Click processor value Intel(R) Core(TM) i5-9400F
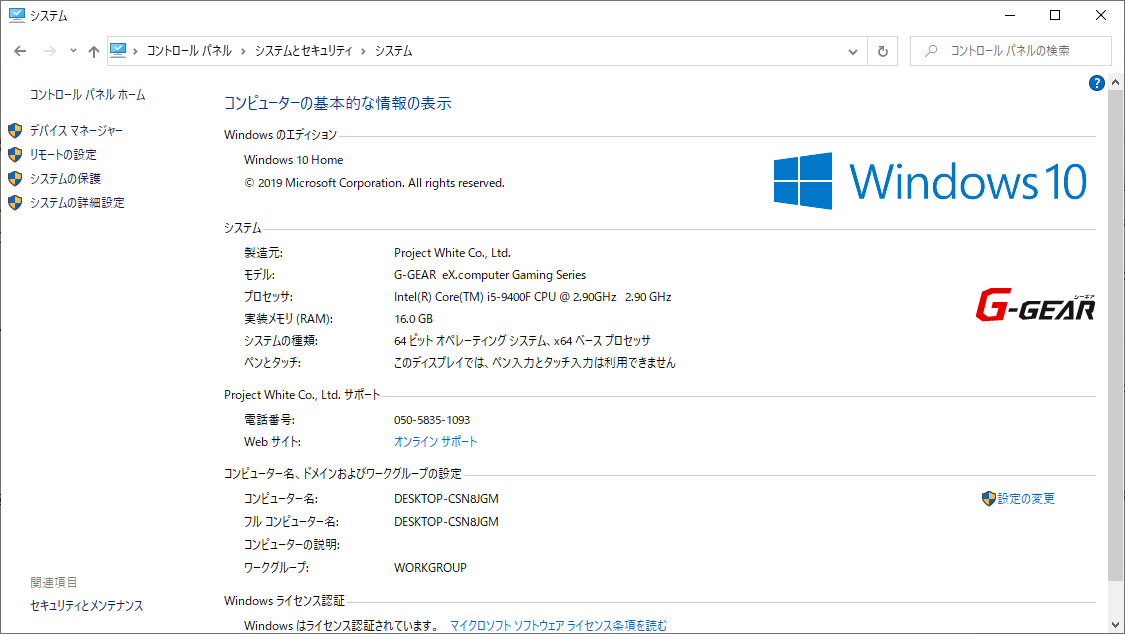The image size is (1125, 634). [532, 297]
